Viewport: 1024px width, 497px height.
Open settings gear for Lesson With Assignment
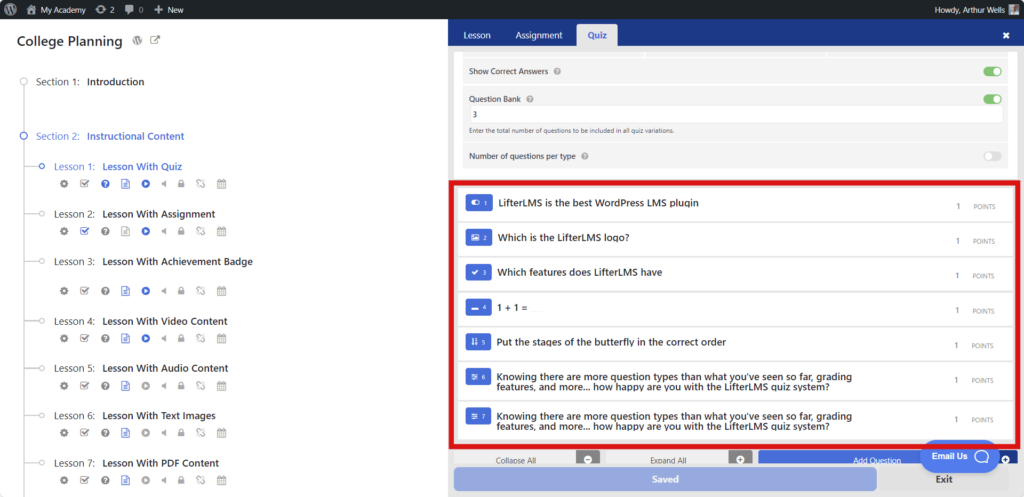[x=64, y=231]
